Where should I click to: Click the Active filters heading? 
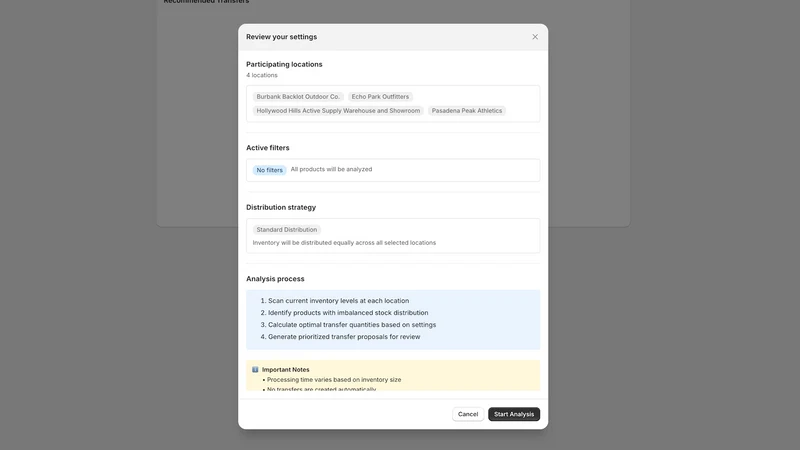point(267,147)
